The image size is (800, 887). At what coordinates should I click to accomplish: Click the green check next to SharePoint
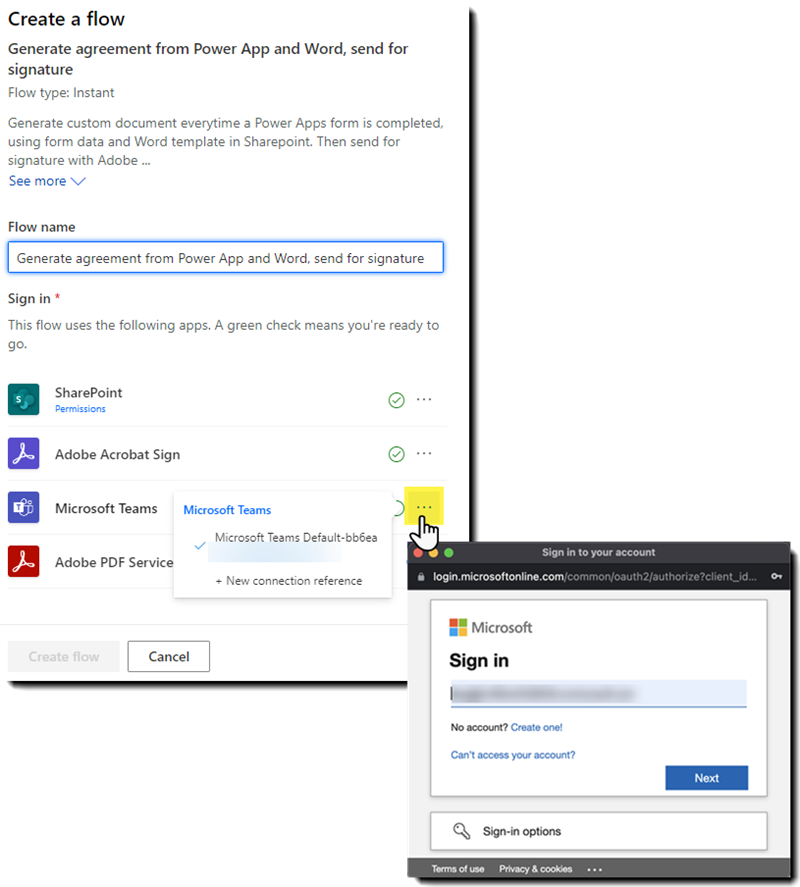tap(396, 400)
